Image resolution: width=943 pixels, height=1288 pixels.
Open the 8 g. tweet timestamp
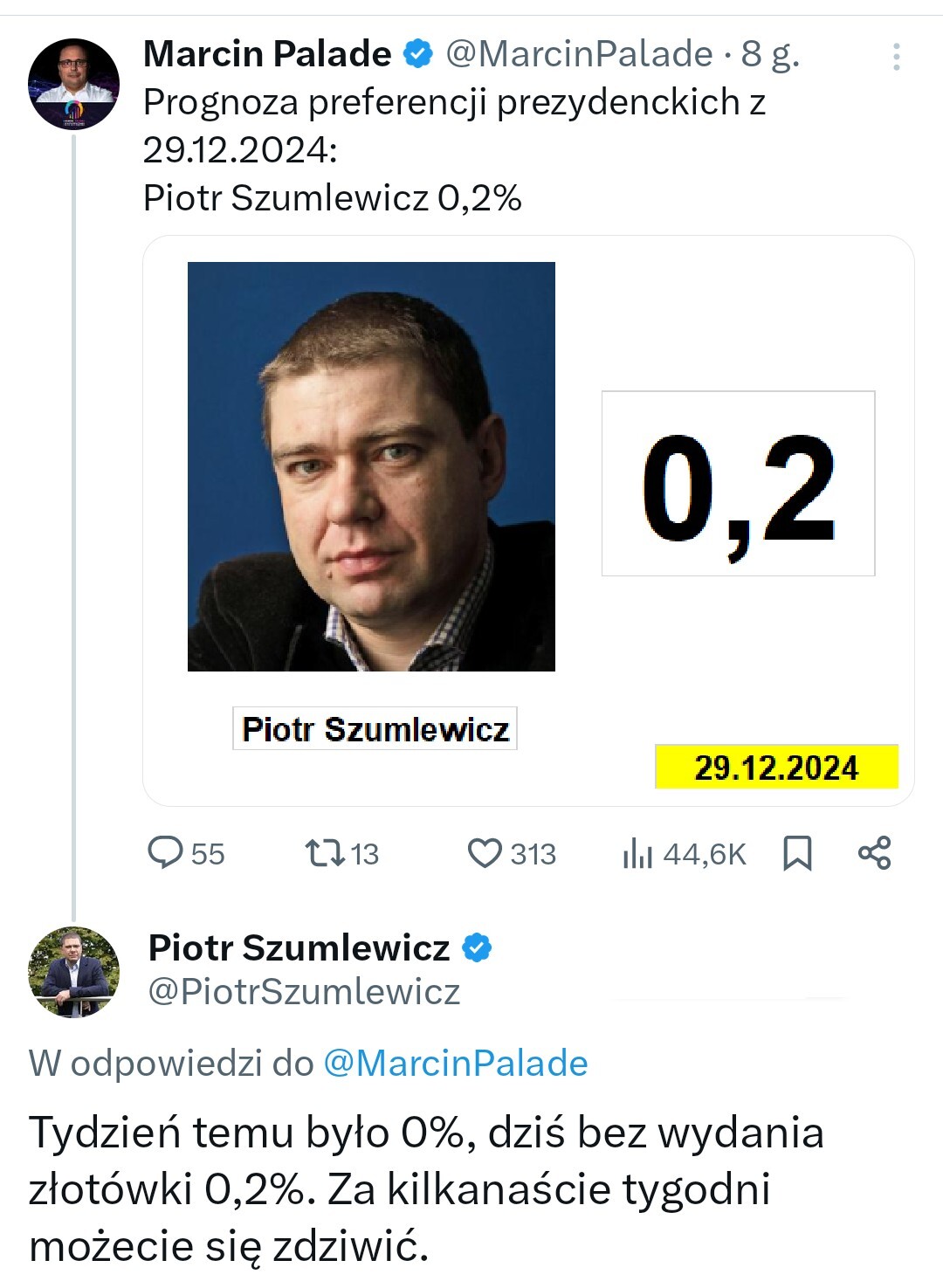[770, 54]
